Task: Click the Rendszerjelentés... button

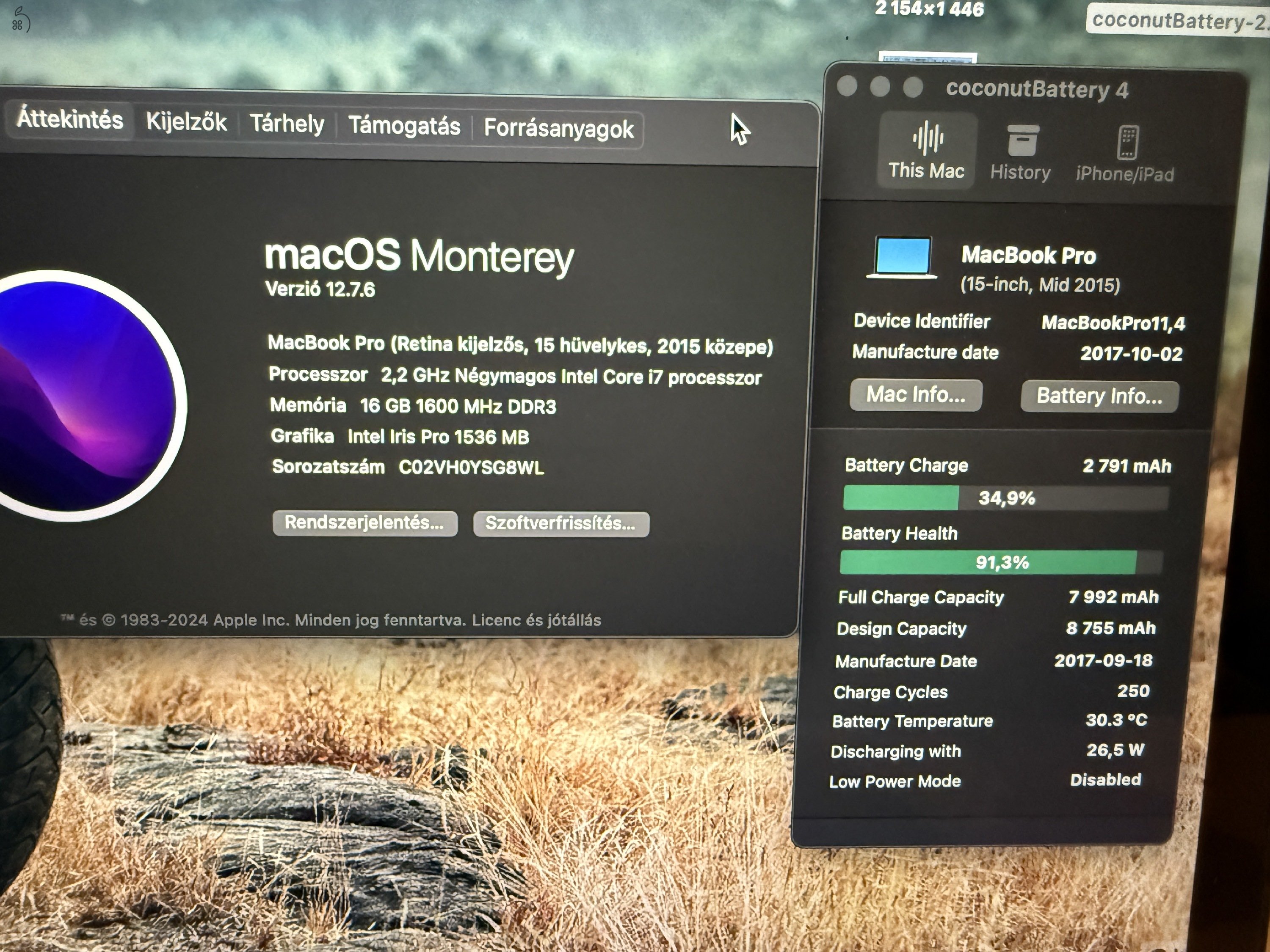Action: coord(364,523)
